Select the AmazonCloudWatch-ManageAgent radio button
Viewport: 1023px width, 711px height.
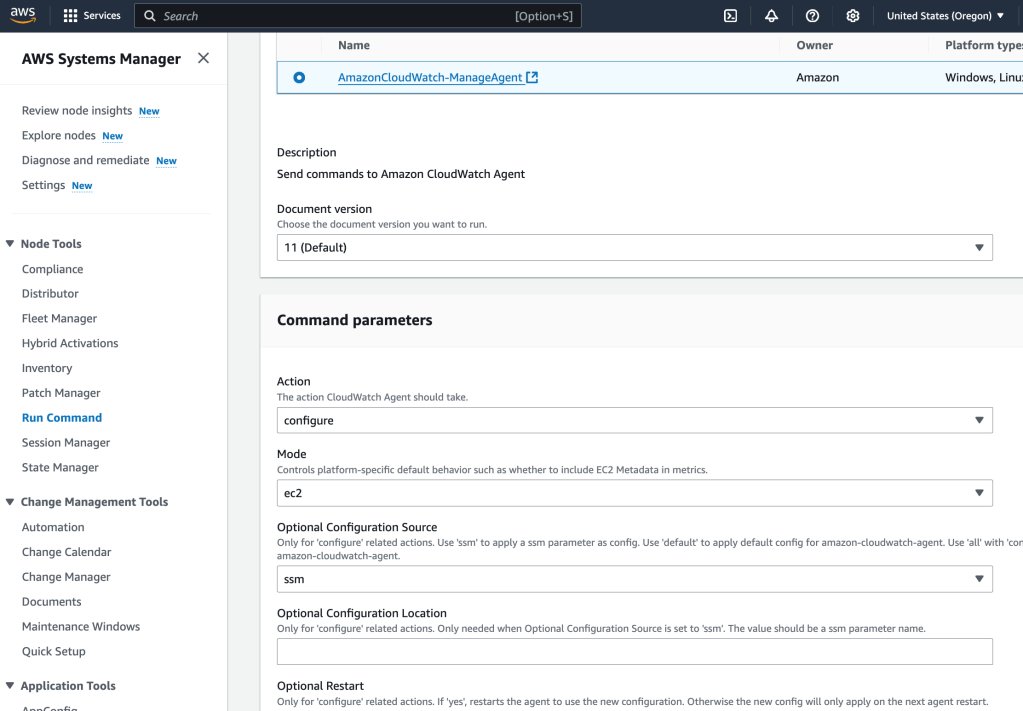[x=299, y=77]
